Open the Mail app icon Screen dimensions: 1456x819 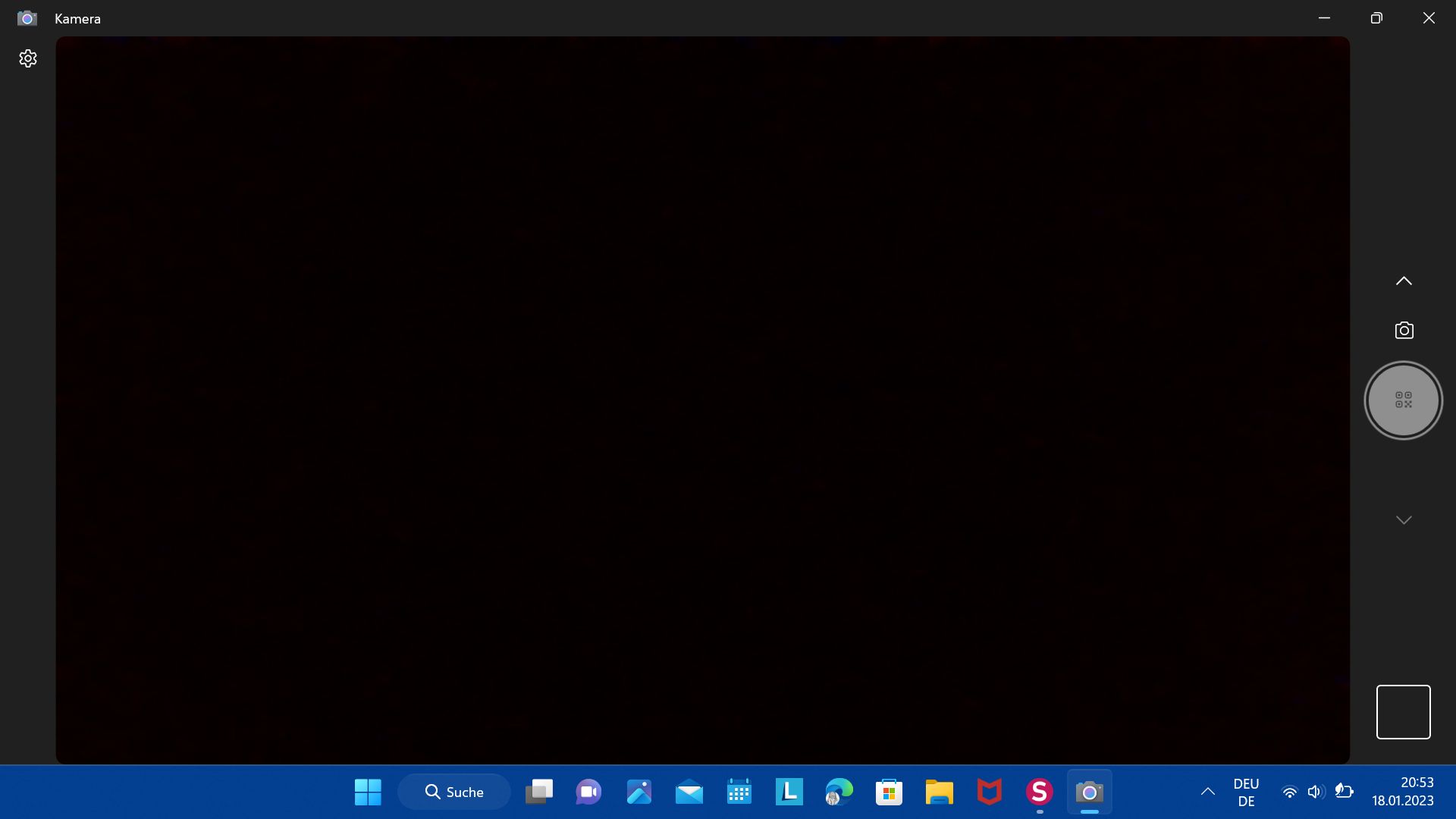pyautogui.click(x=689, y=792)
